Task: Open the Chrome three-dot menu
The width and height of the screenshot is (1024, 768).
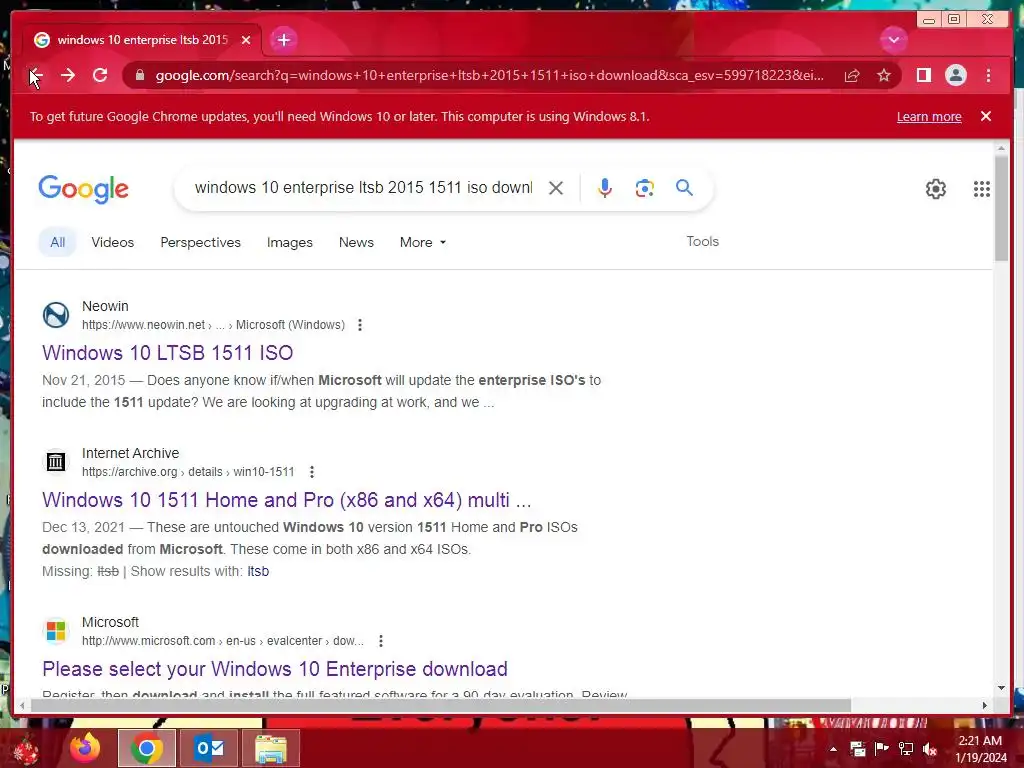Action: 988,76
